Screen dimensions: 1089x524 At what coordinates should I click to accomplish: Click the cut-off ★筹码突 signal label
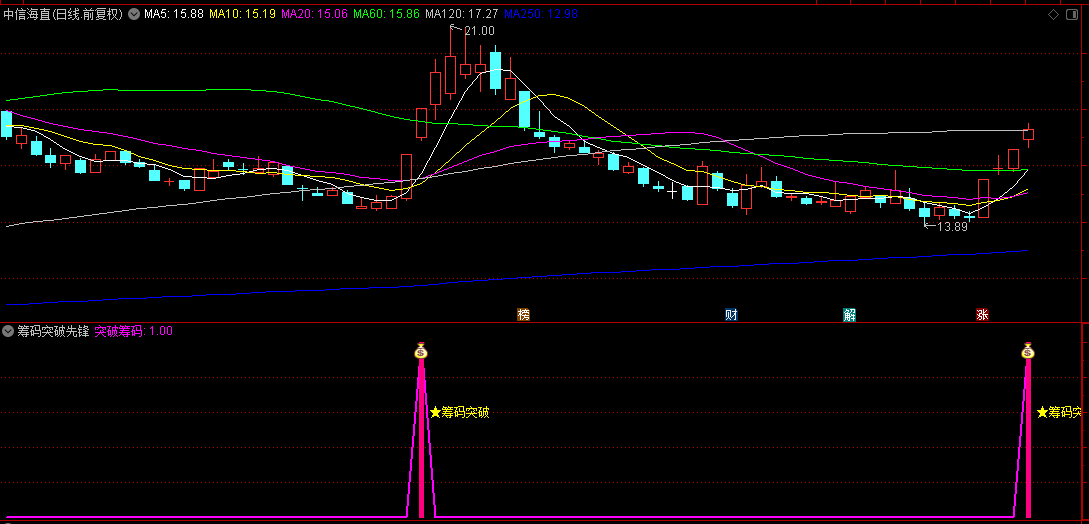pos(1059,412)
